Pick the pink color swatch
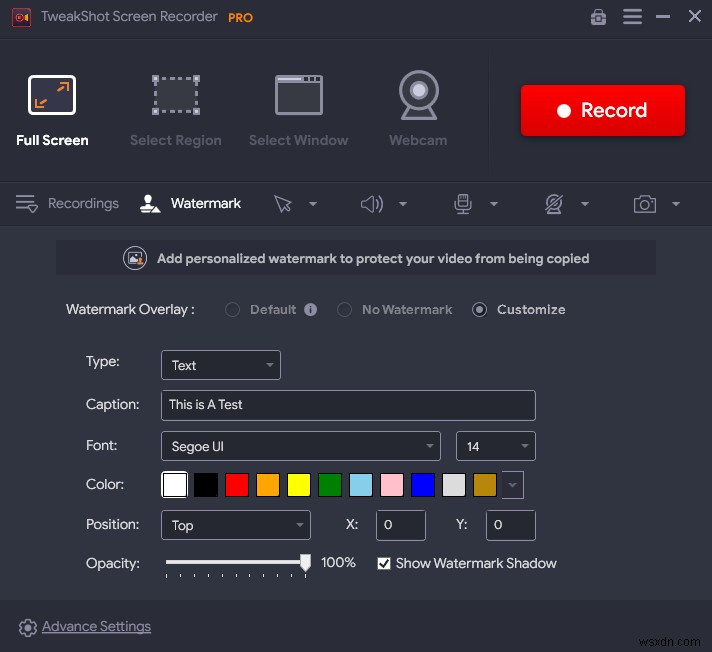Screen dimensions: 712x652 (x=391, y=484)
